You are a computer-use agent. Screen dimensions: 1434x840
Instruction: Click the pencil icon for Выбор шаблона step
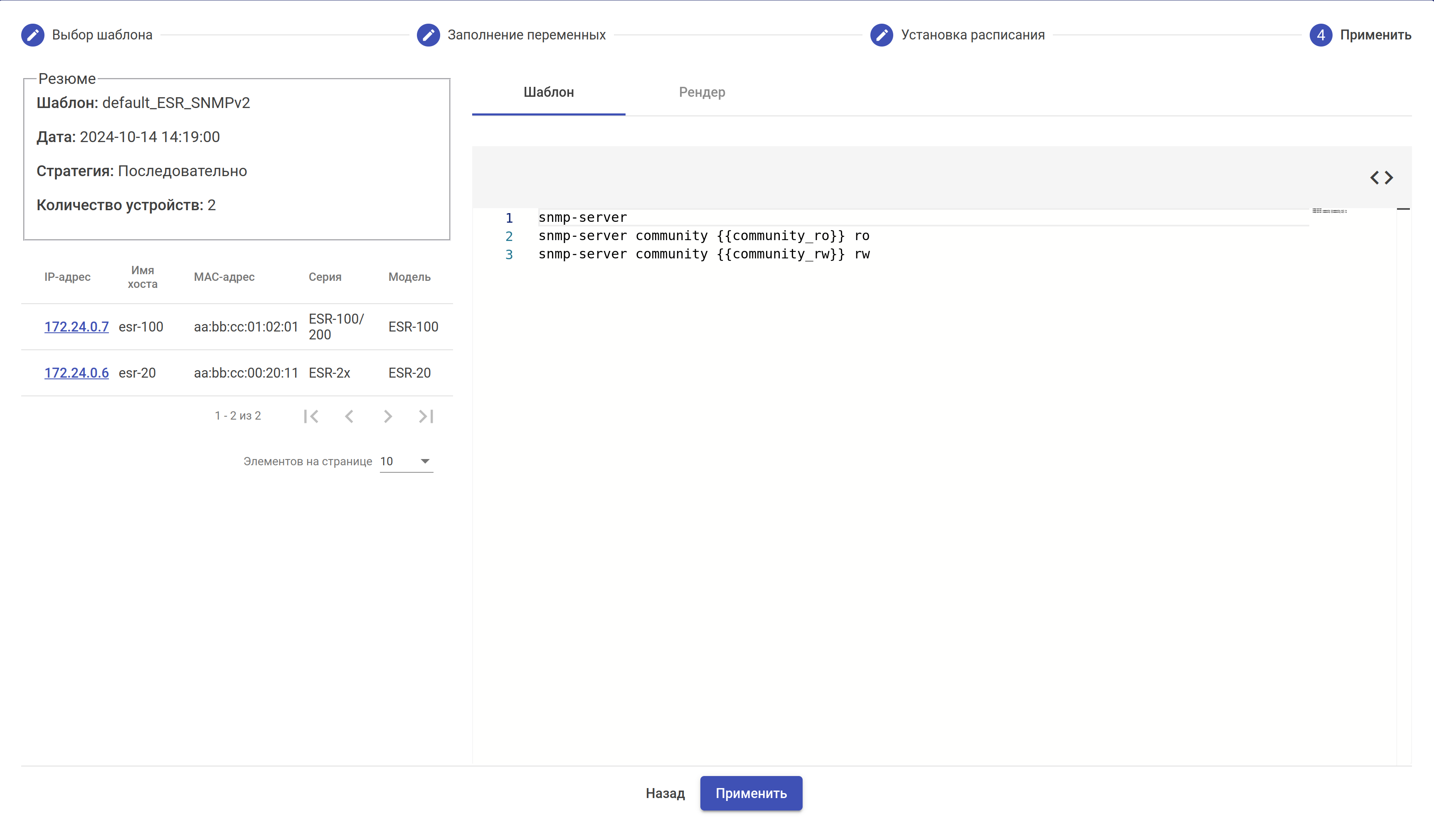click(x=32, y=35)
